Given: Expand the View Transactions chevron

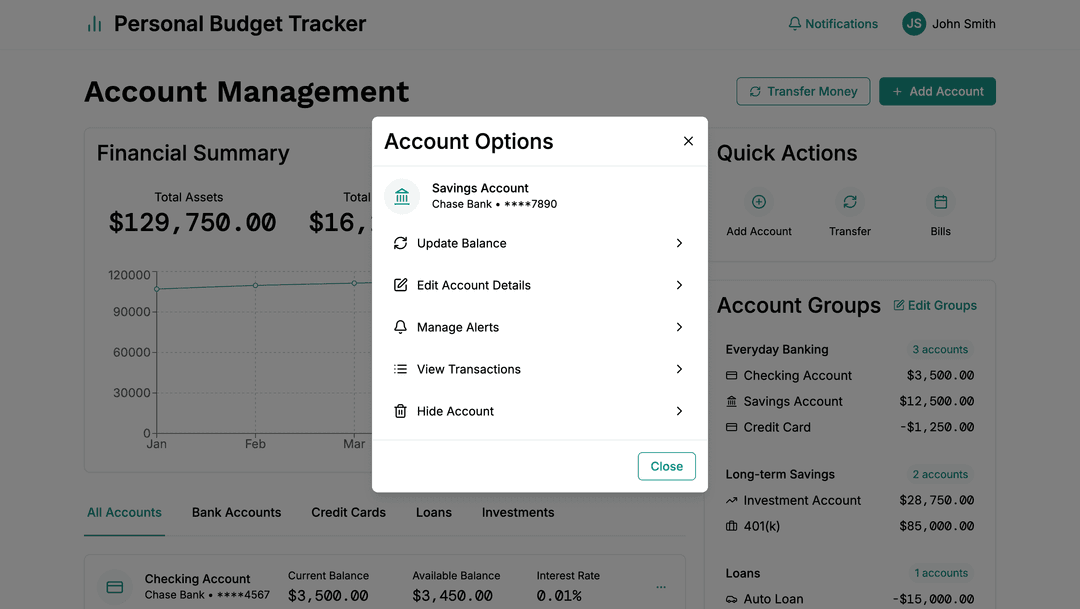Looking at the screenshot, I should [680, 369].
